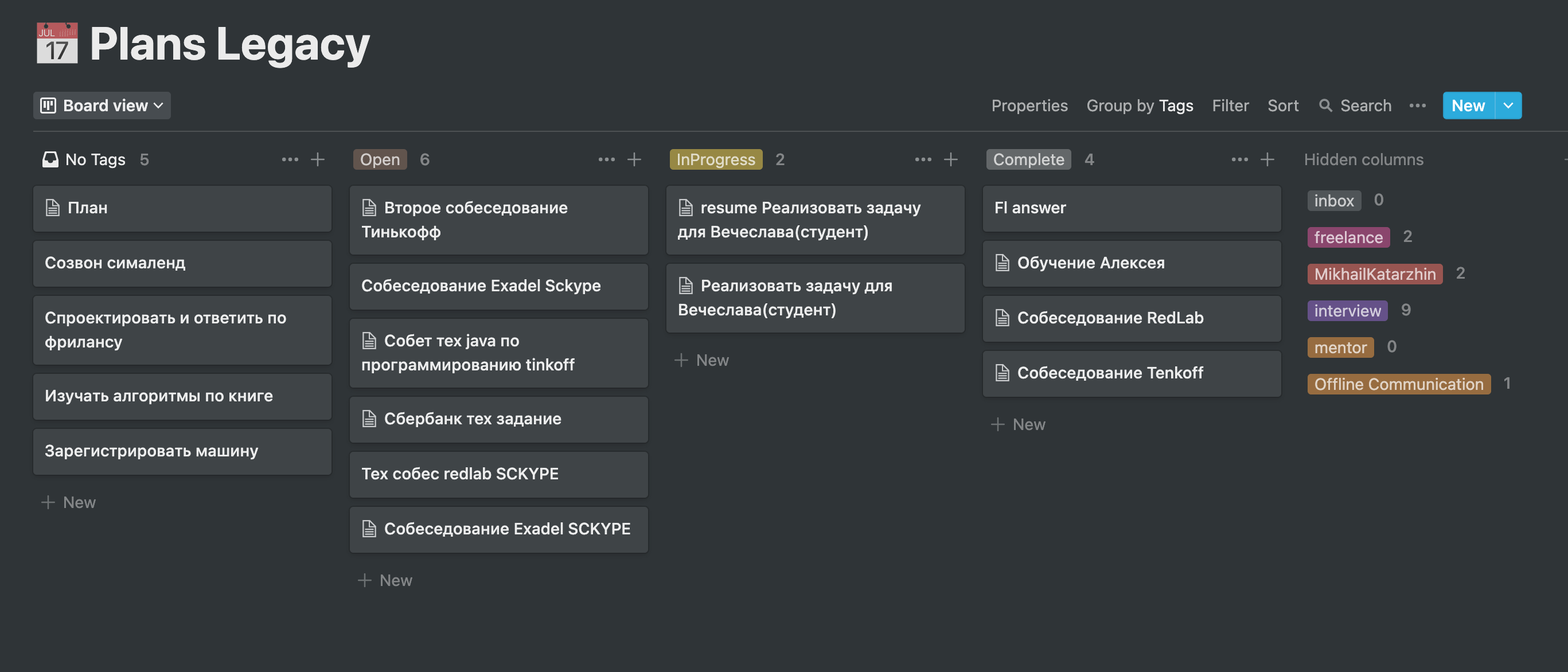Add card with plus in Complete column

[x=1267, y=159]
